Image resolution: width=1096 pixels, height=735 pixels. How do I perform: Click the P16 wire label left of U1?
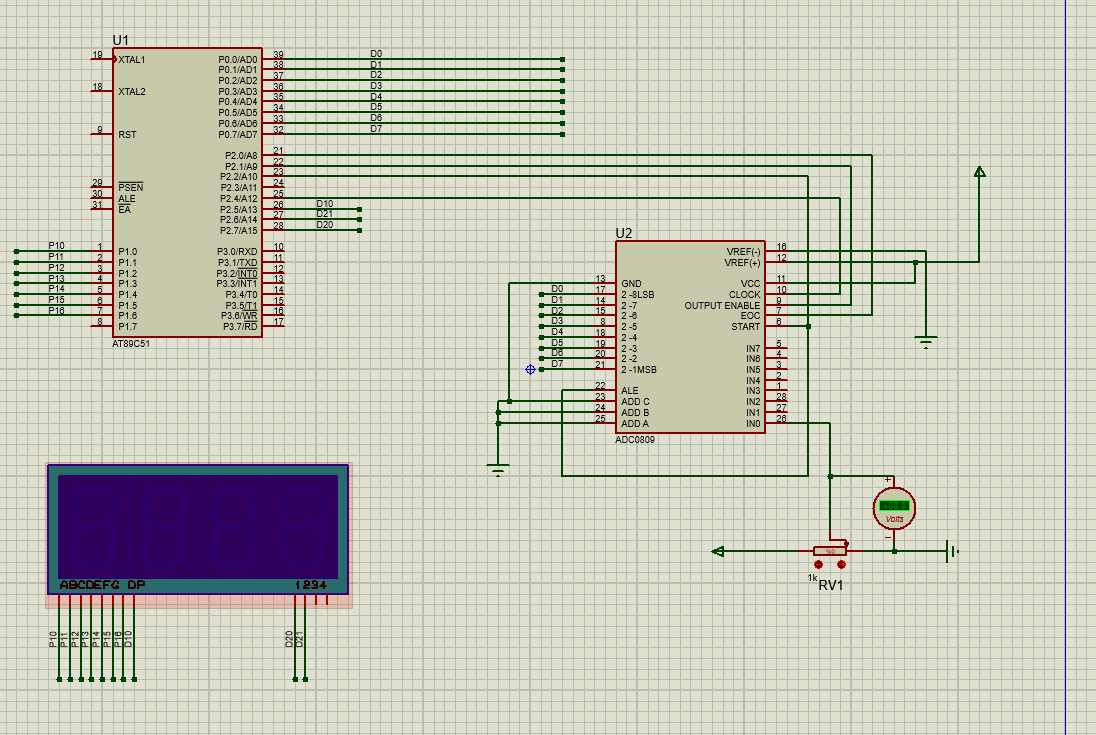pyautogui.click(x=56, y=311)
